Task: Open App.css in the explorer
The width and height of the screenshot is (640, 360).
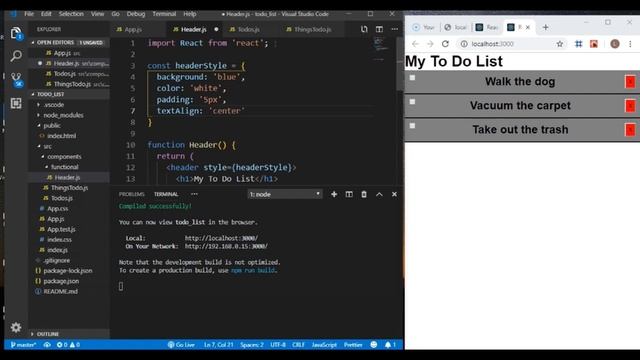Action: coord(58,208)
